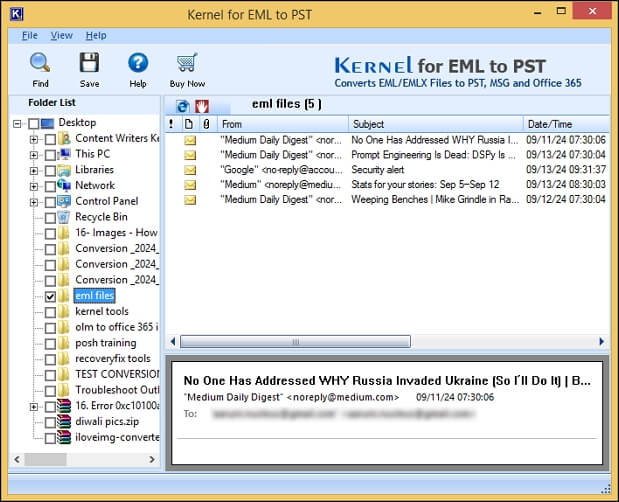Select the 'No One Has Addressed WHY Russia' email

point(388,140)
